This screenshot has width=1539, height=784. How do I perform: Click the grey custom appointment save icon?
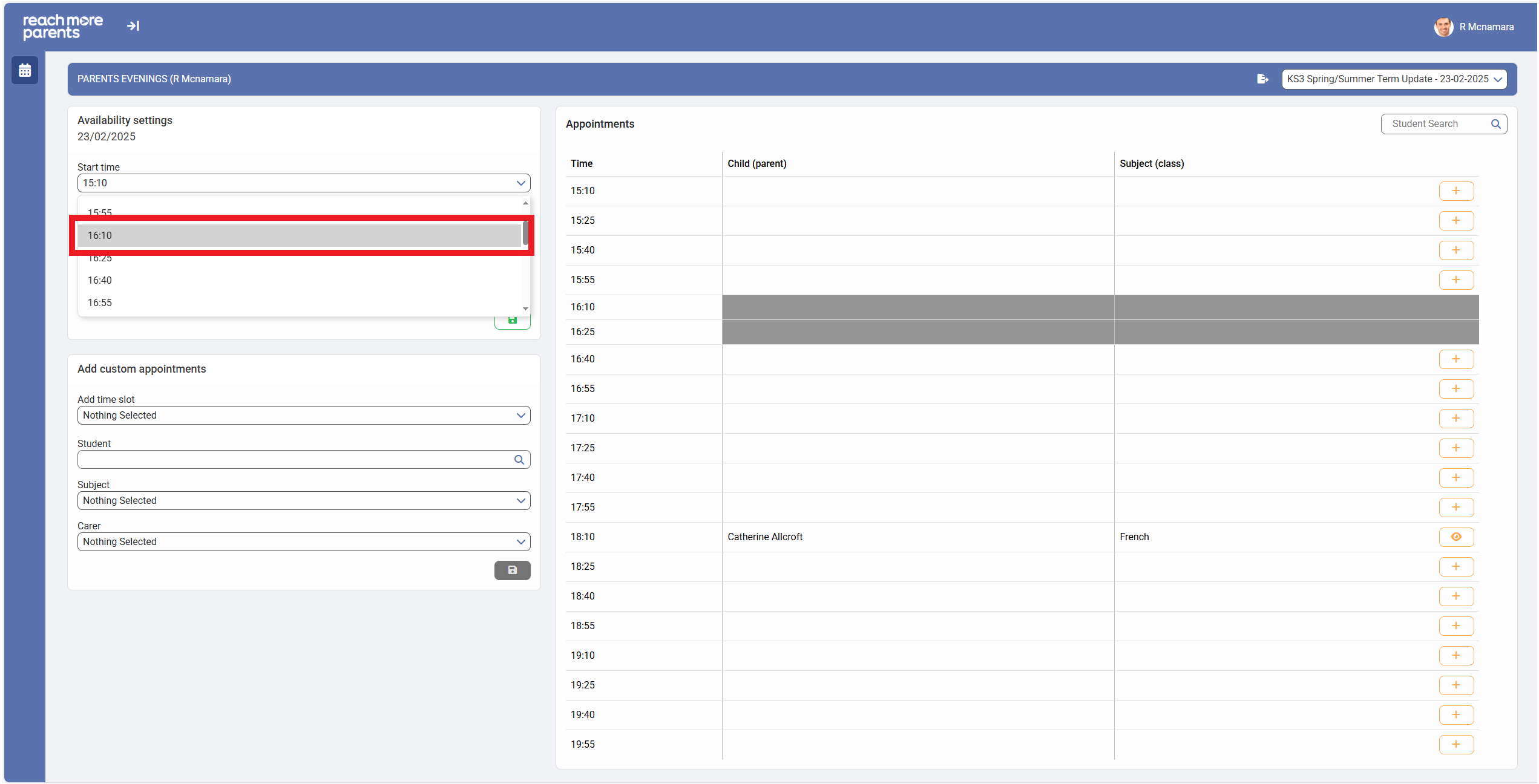tap(512, 570)
